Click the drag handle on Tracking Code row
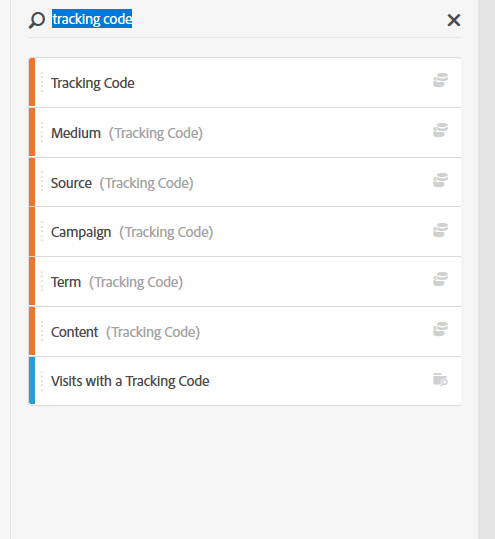This screenshot has width=495, height=539. [42, 82]
